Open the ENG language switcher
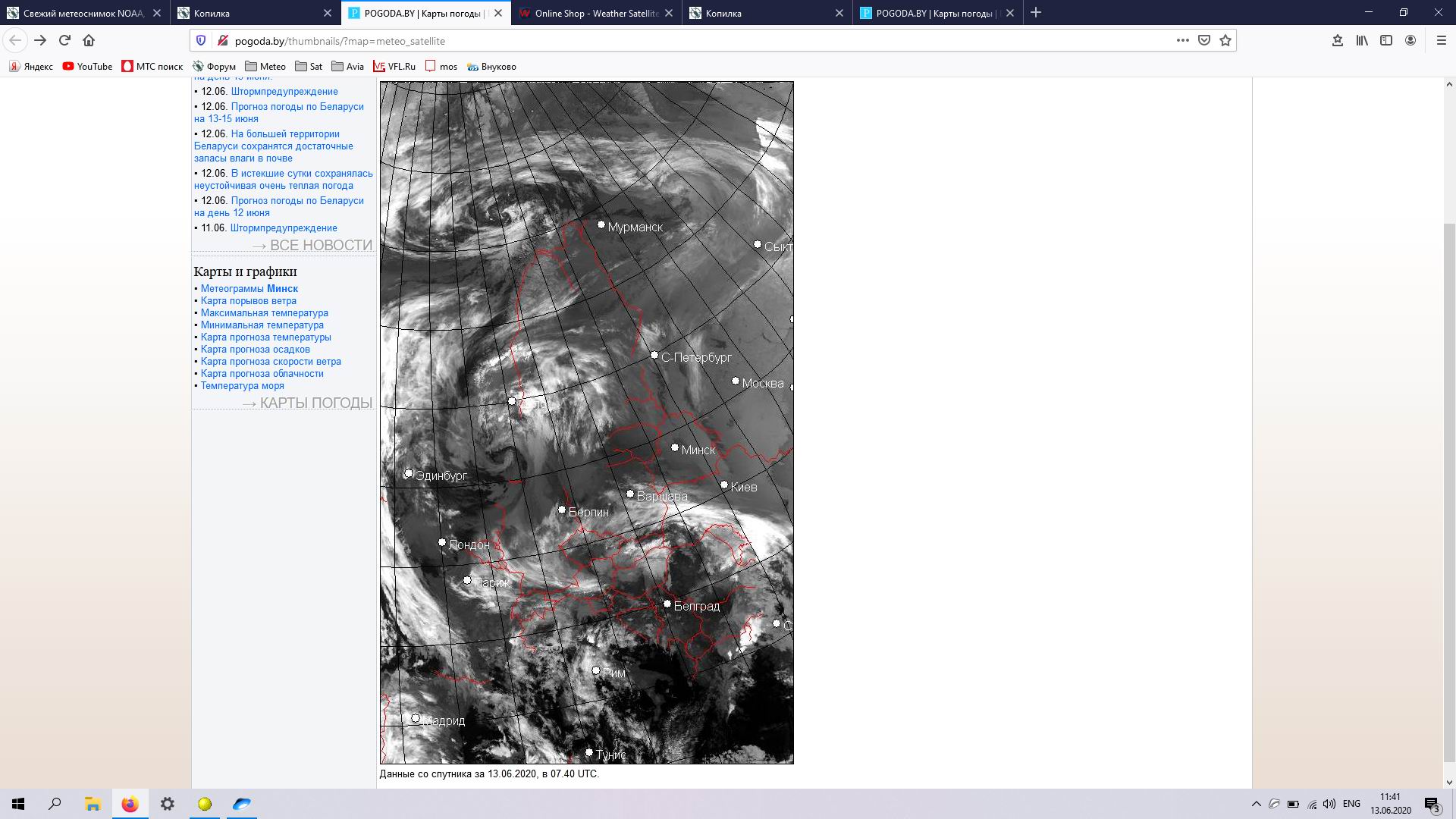Screen dimensions: 1456x819 [x=1351, y=804]
